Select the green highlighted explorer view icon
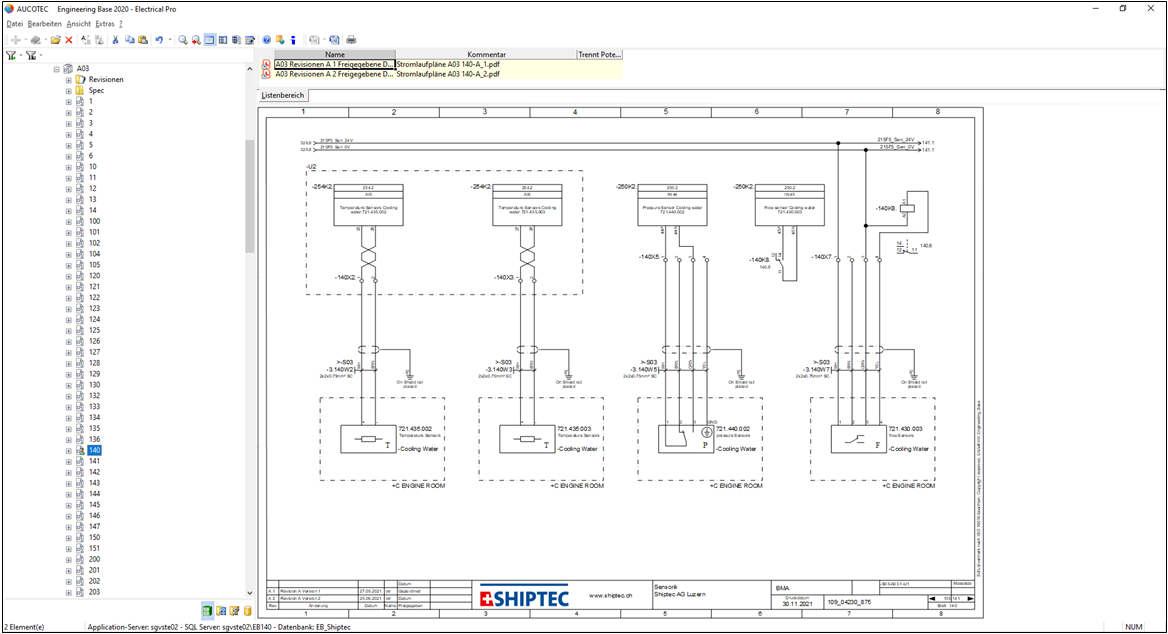 click(207, 611)
